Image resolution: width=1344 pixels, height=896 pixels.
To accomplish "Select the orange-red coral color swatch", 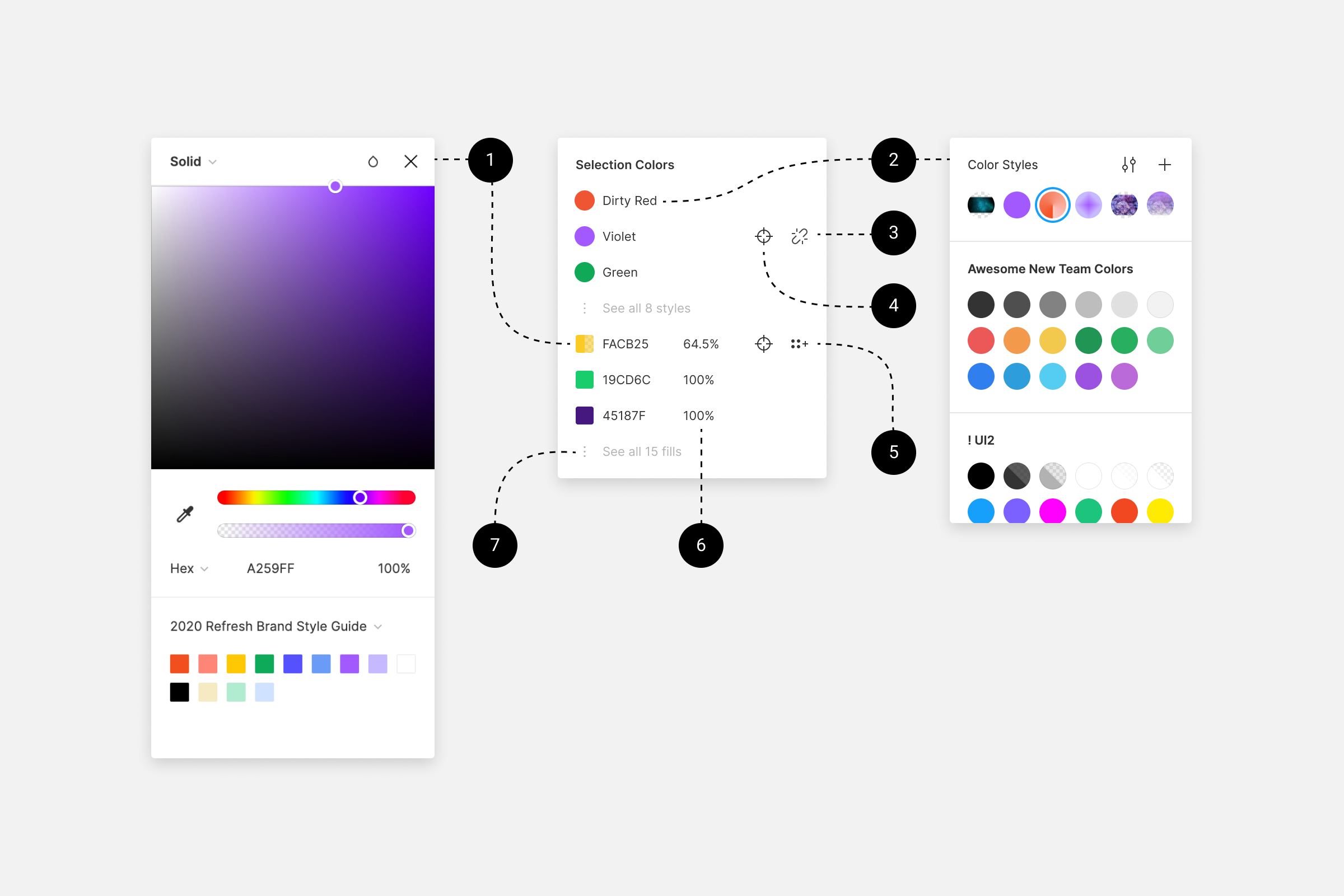I will tap(1053, 205).
